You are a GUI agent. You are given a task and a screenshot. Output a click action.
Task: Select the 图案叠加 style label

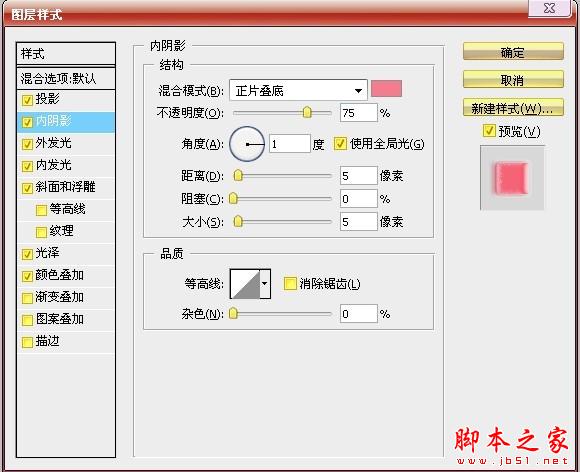60,319
